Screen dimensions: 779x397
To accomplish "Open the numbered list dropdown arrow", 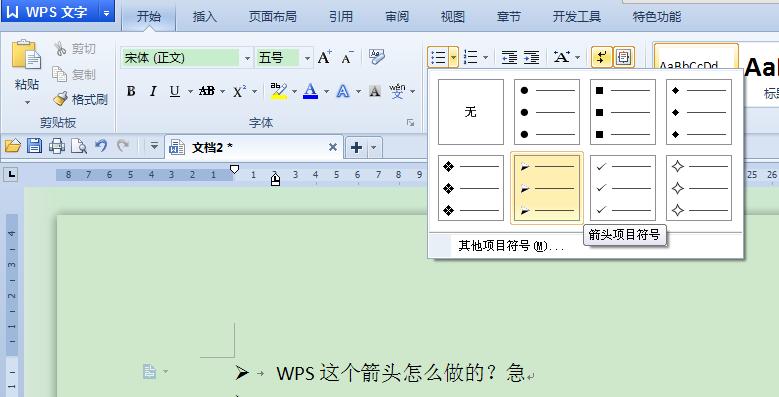I will tap(485, 58).
